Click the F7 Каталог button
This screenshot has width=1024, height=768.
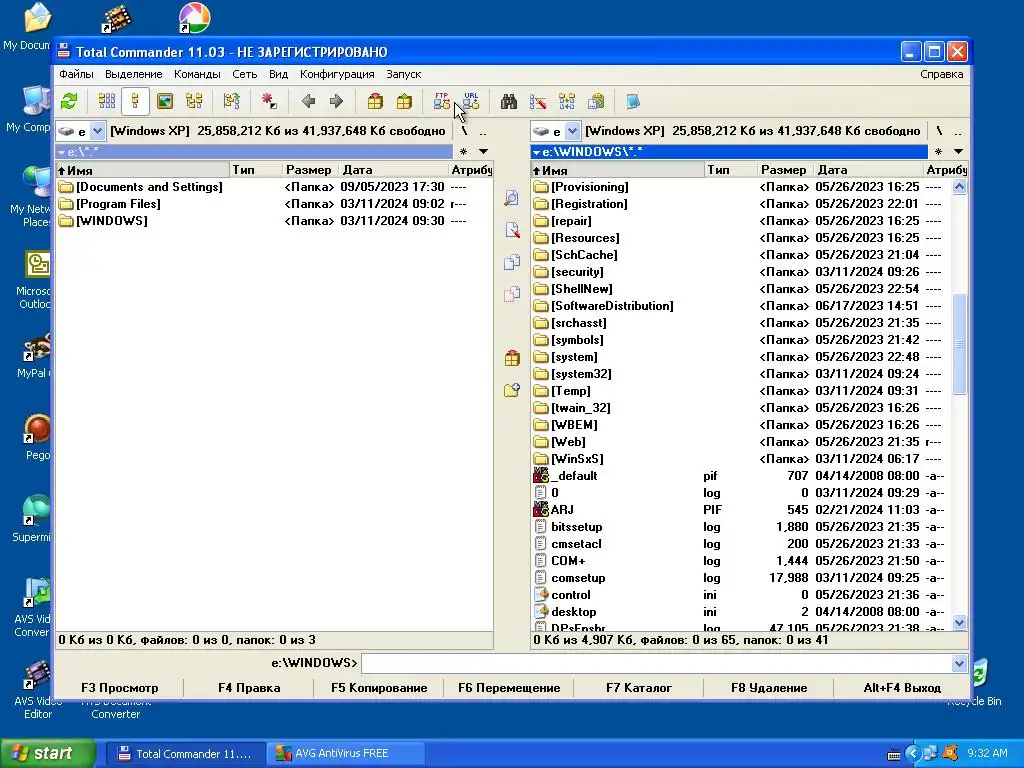(x=639, y=688)
